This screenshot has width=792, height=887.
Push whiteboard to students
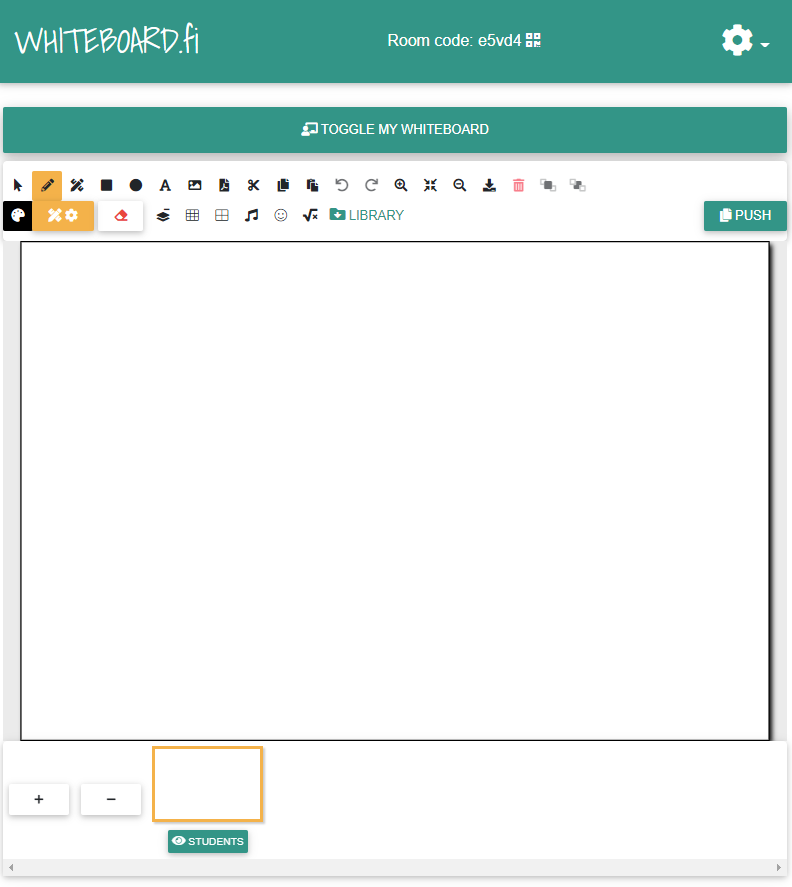pos(745,215)
